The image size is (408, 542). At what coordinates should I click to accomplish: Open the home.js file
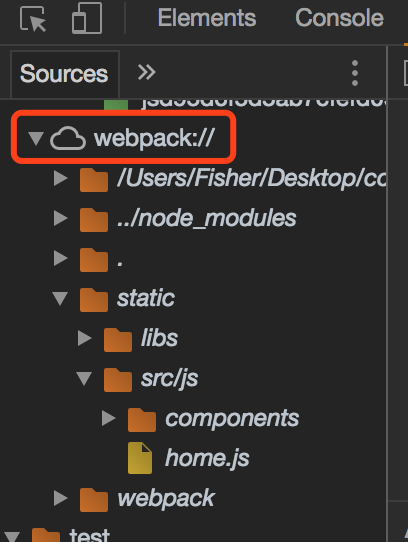[x=207, y=458]
